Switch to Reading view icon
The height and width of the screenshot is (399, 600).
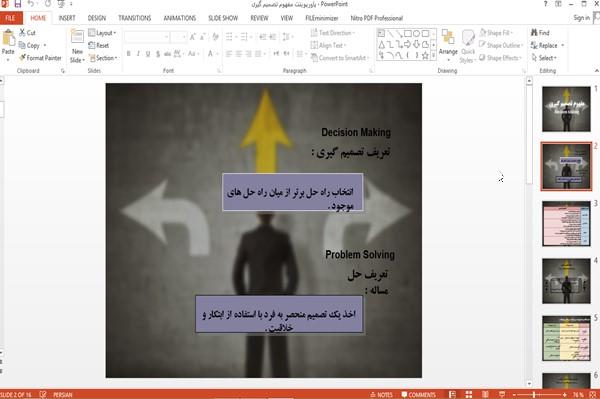click(485, 395)
